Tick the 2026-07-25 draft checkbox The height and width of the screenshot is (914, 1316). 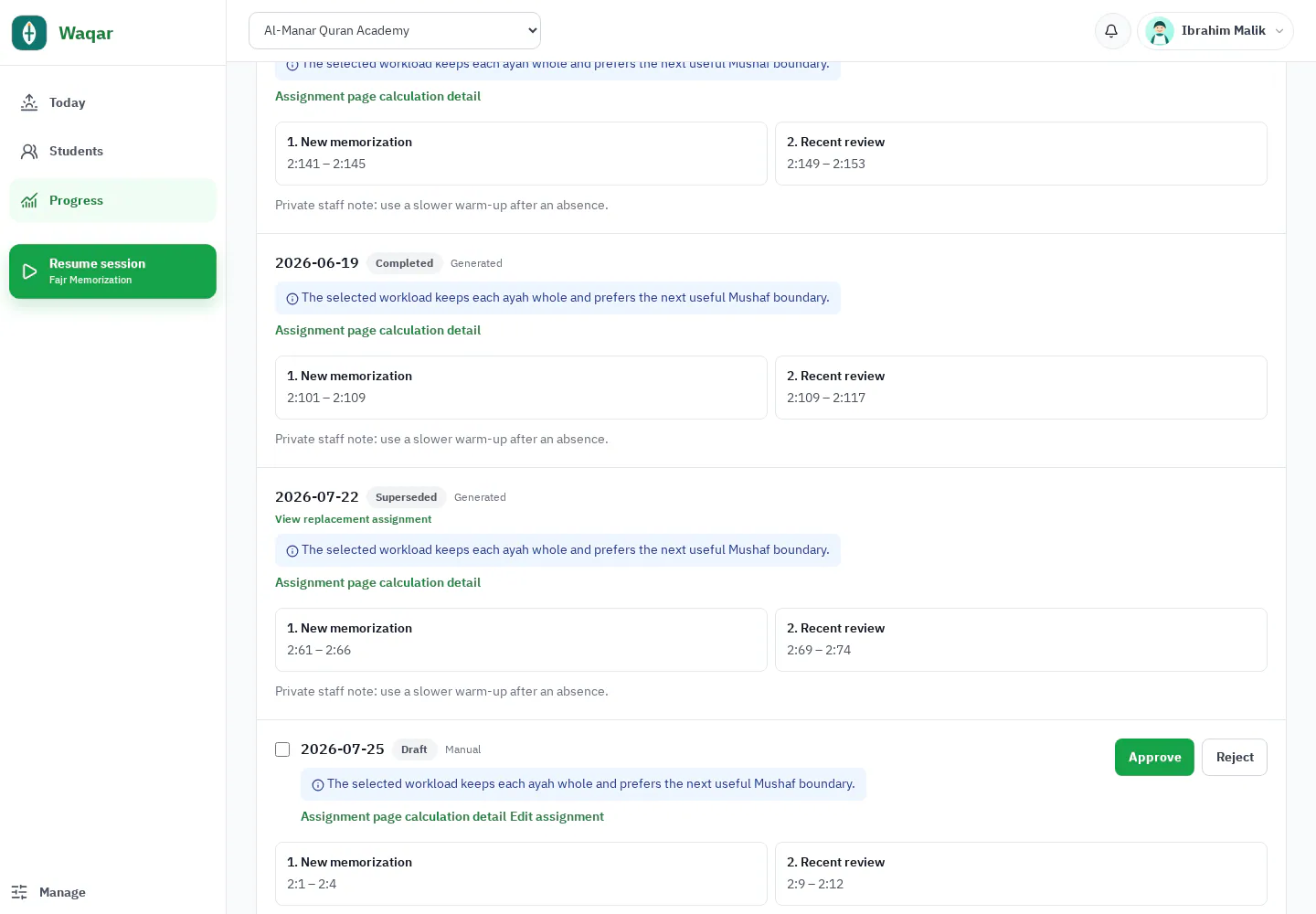[282, 749]
